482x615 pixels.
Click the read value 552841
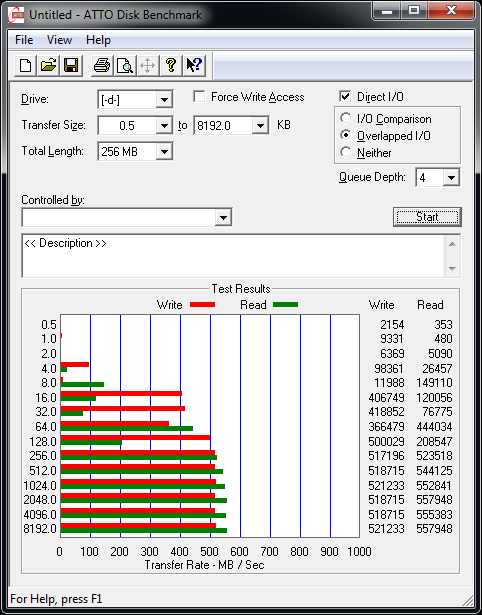433,486
